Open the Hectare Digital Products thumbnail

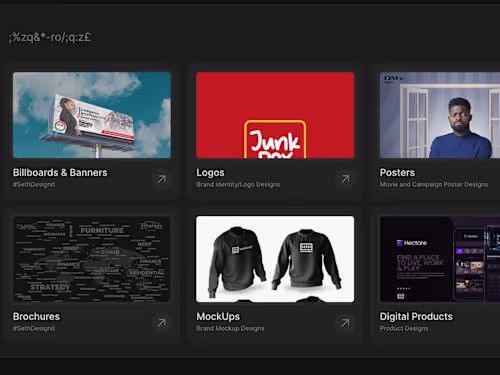coord(440,259)
